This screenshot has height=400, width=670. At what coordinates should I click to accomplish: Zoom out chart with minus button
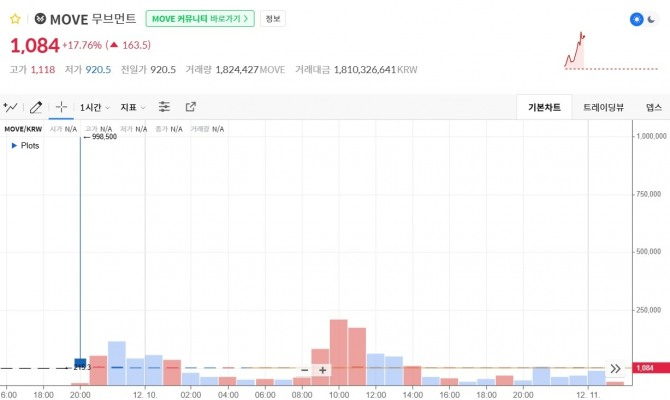click(x=305, y=370)
